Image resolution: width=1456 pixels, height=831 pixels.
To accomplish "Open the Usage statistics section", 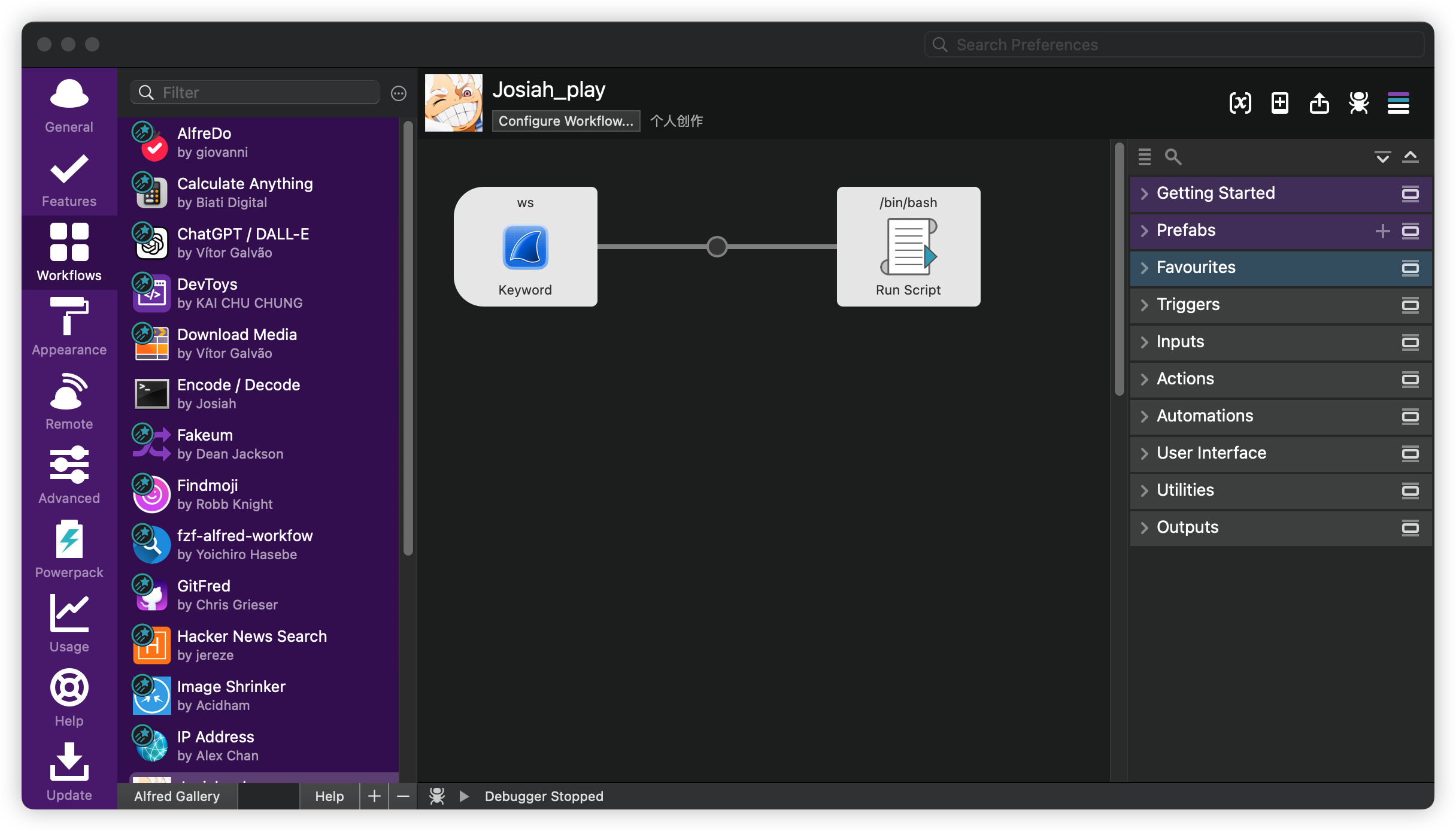I will 69,624.
